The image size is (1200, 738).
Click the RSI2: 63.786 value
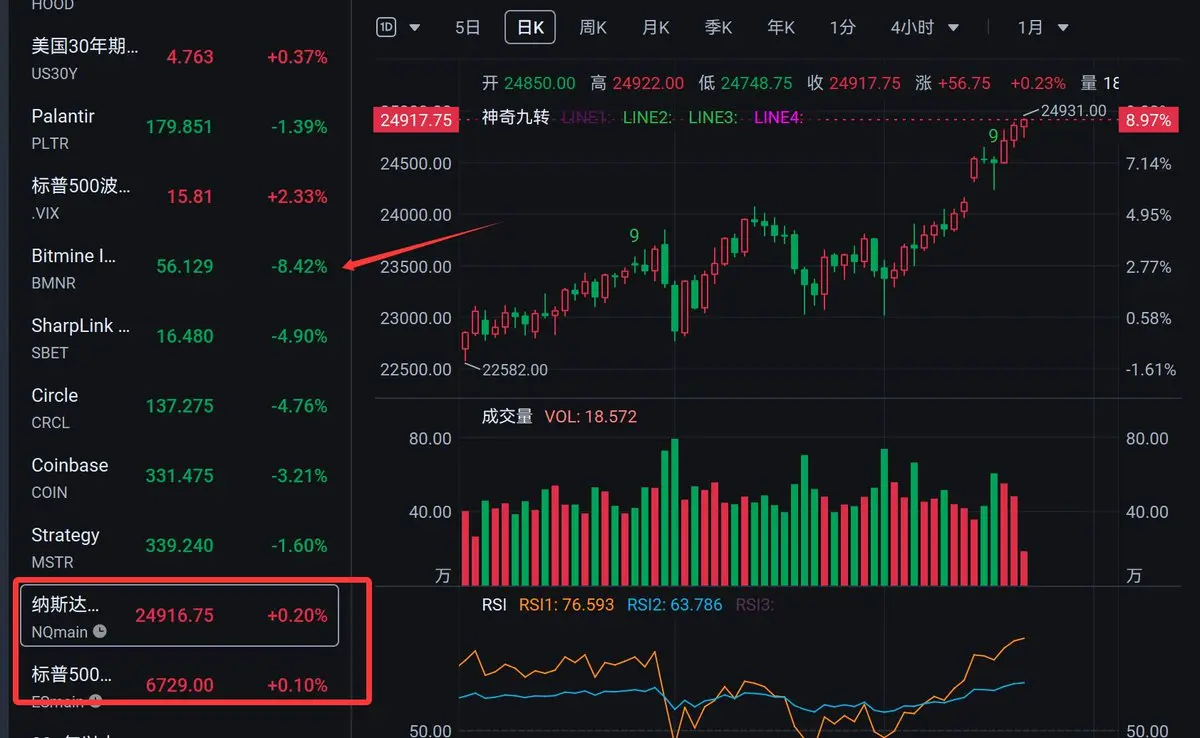pyautogui.click(x=674, y=604)
